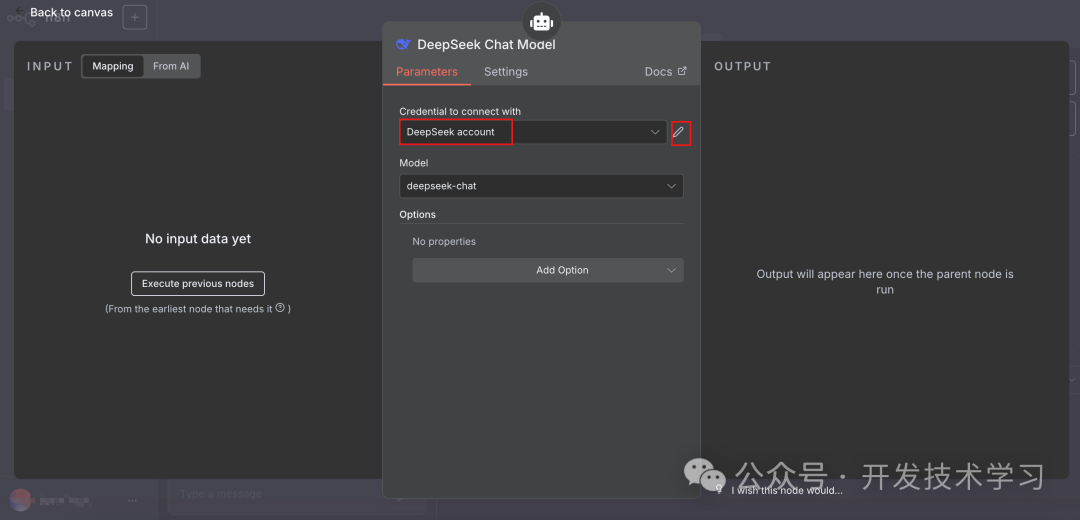Click the OUTPUT panel heading
1080x520 pixels.
point(742,66)
